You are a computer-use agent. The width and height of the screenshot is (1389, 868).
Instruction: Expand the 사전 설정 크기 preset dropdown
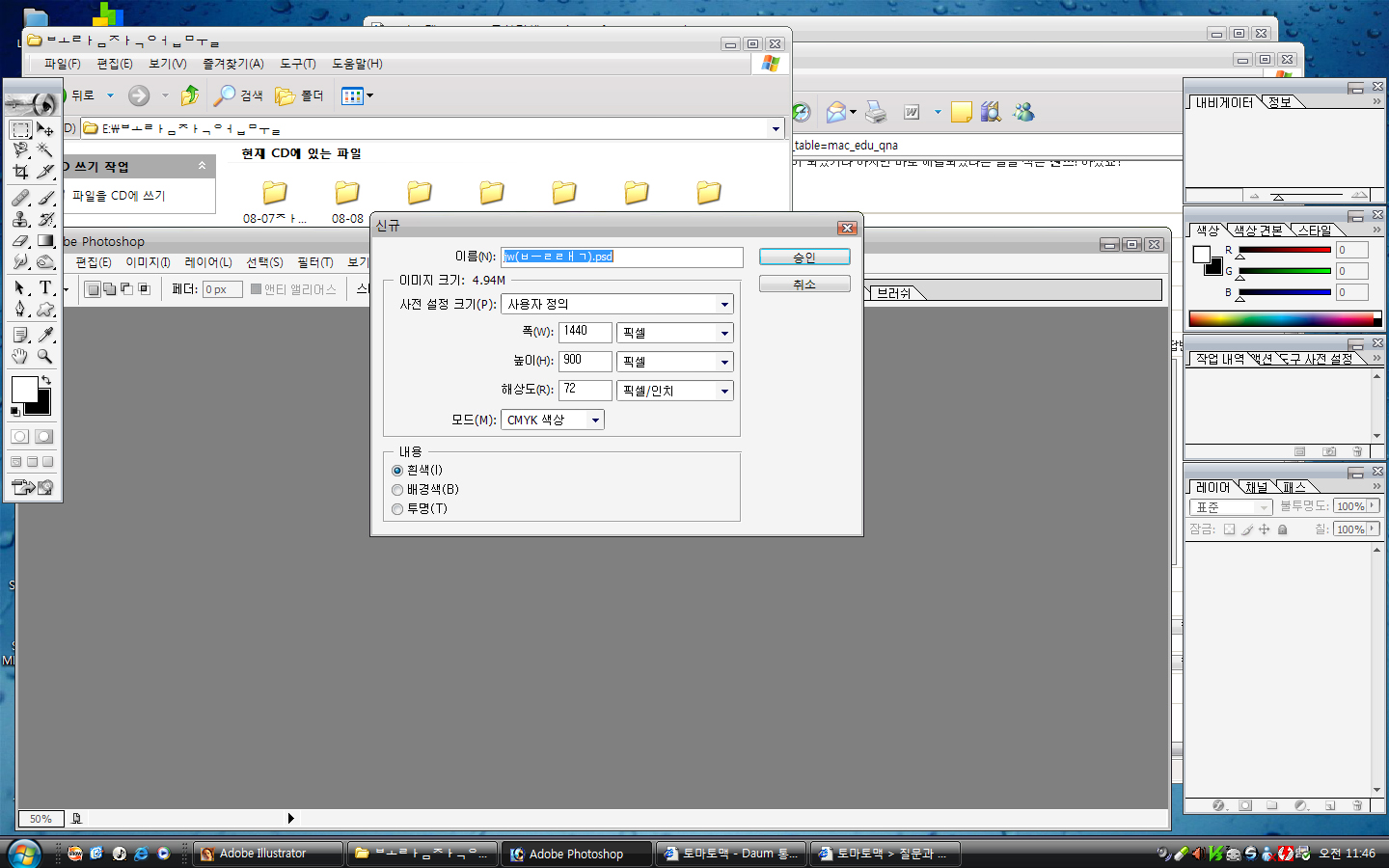(724, 305)
